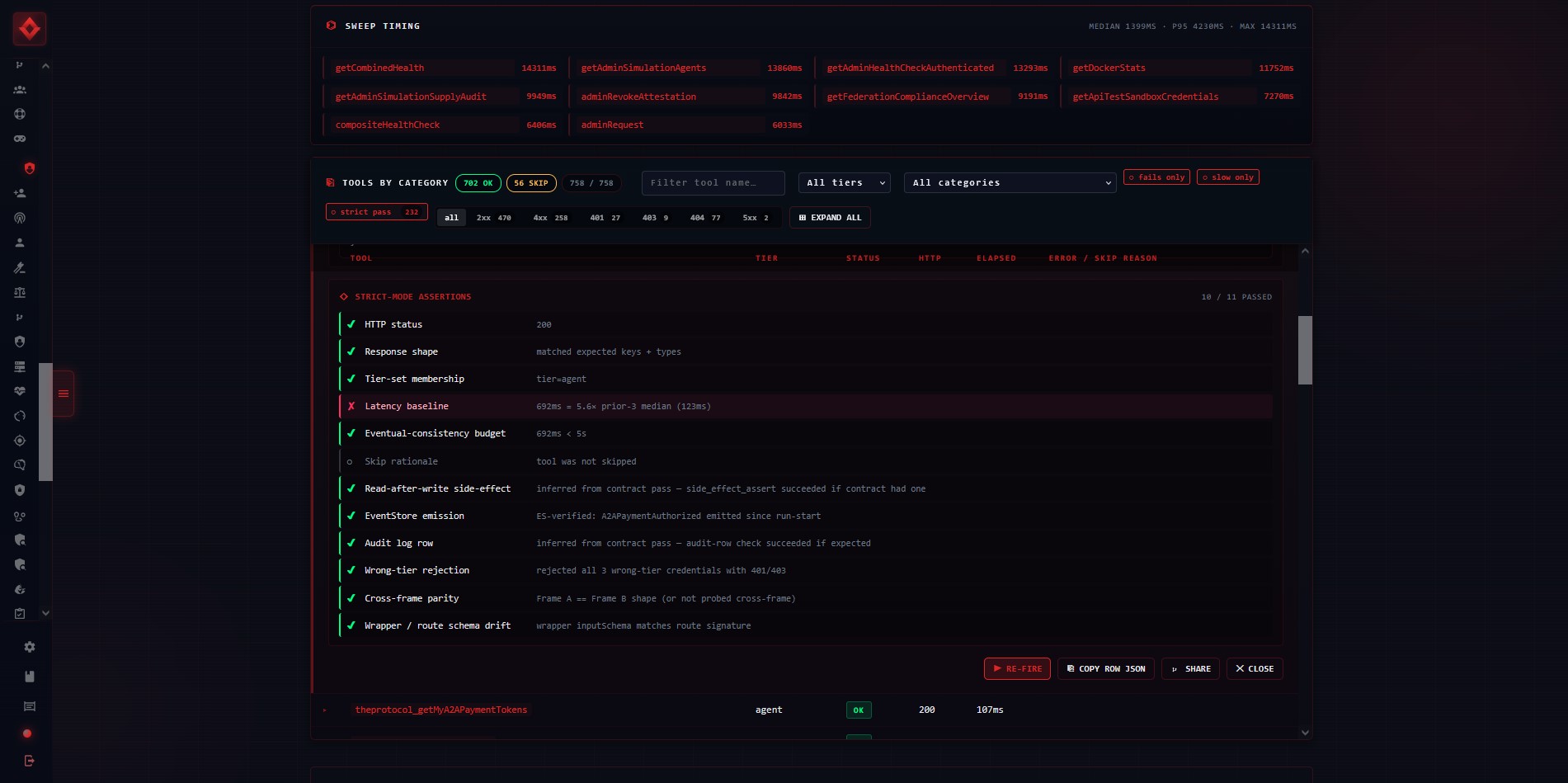Collapse sidebar list with up chevron

coord(46,66)
